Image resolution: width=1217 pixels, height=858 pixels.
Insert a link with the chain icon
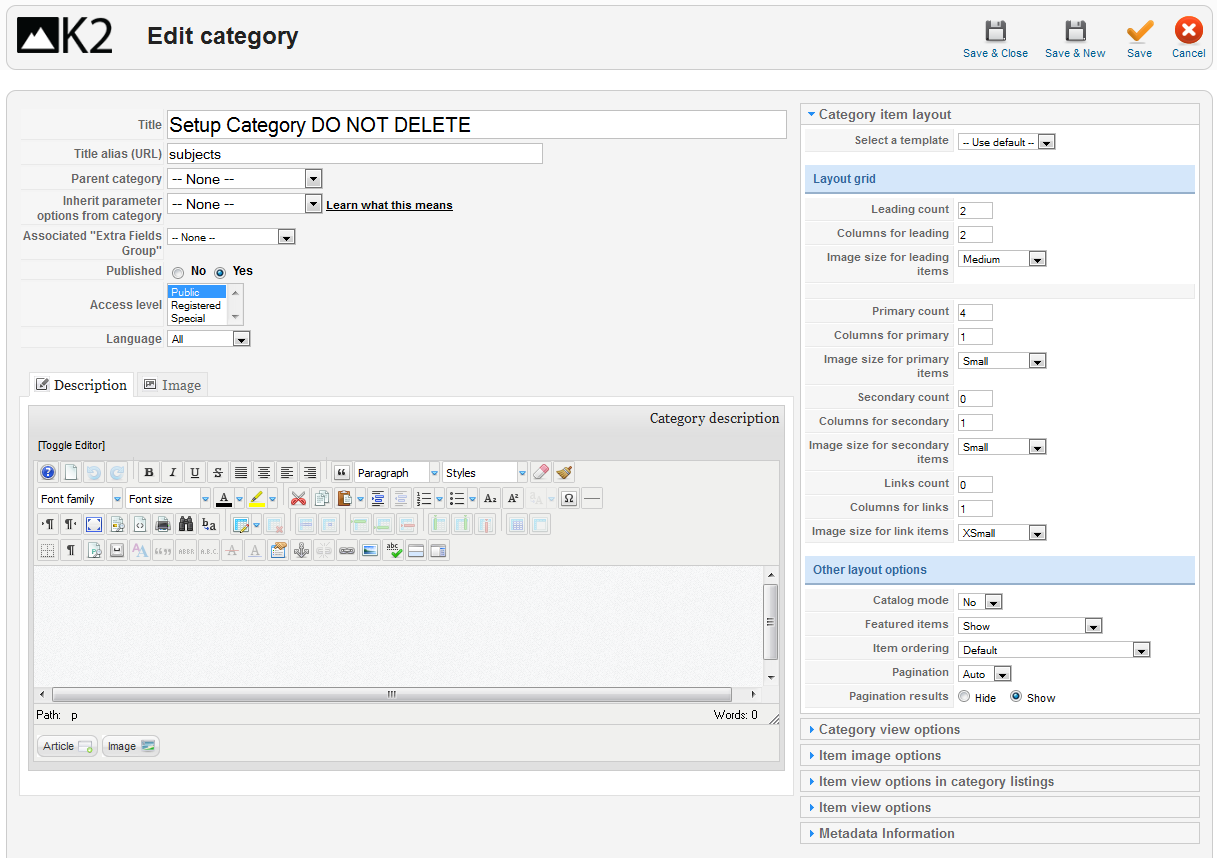(x=347, y=550)
